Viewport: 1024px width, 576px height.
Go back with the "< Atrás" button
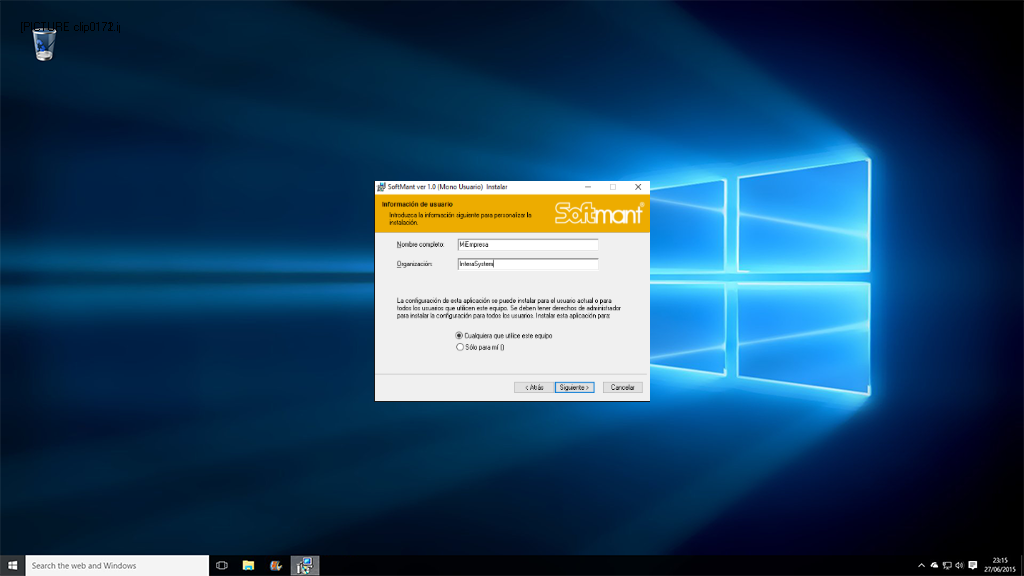(x=534, y=387)
